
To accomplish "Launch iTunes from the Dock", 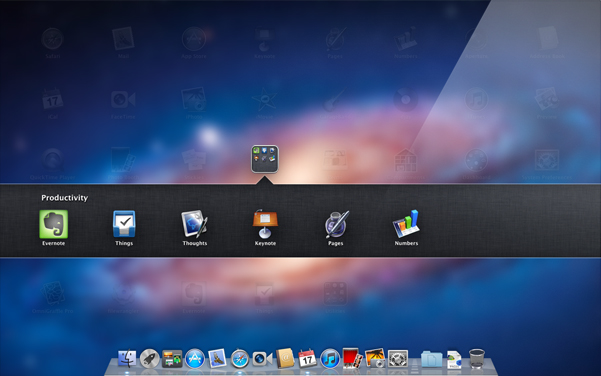I will pyautogui.click(x=330, y=359).
